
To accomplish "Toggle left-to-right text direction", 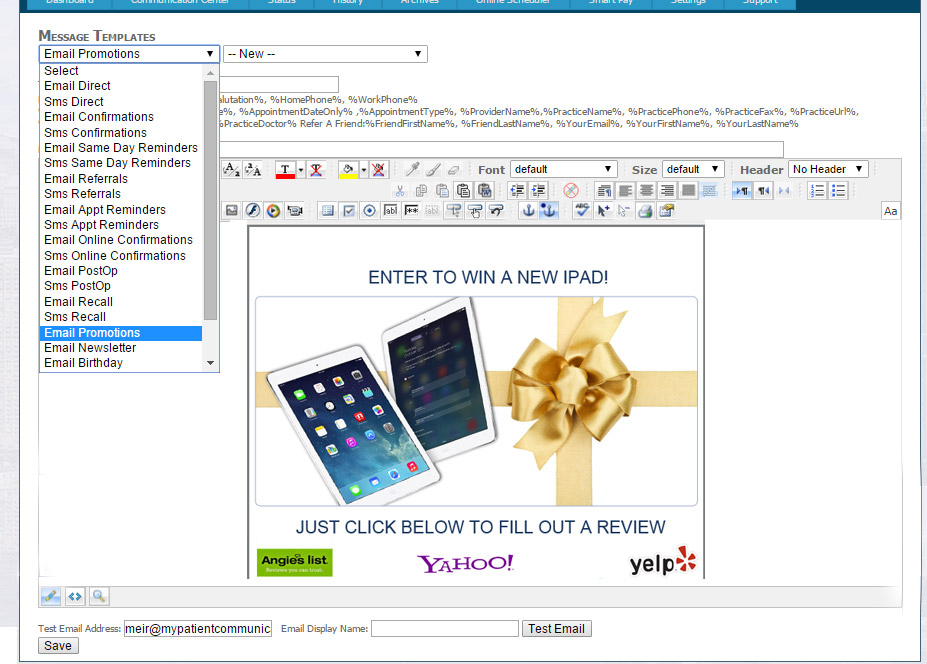I will click(x=742, y=190).
